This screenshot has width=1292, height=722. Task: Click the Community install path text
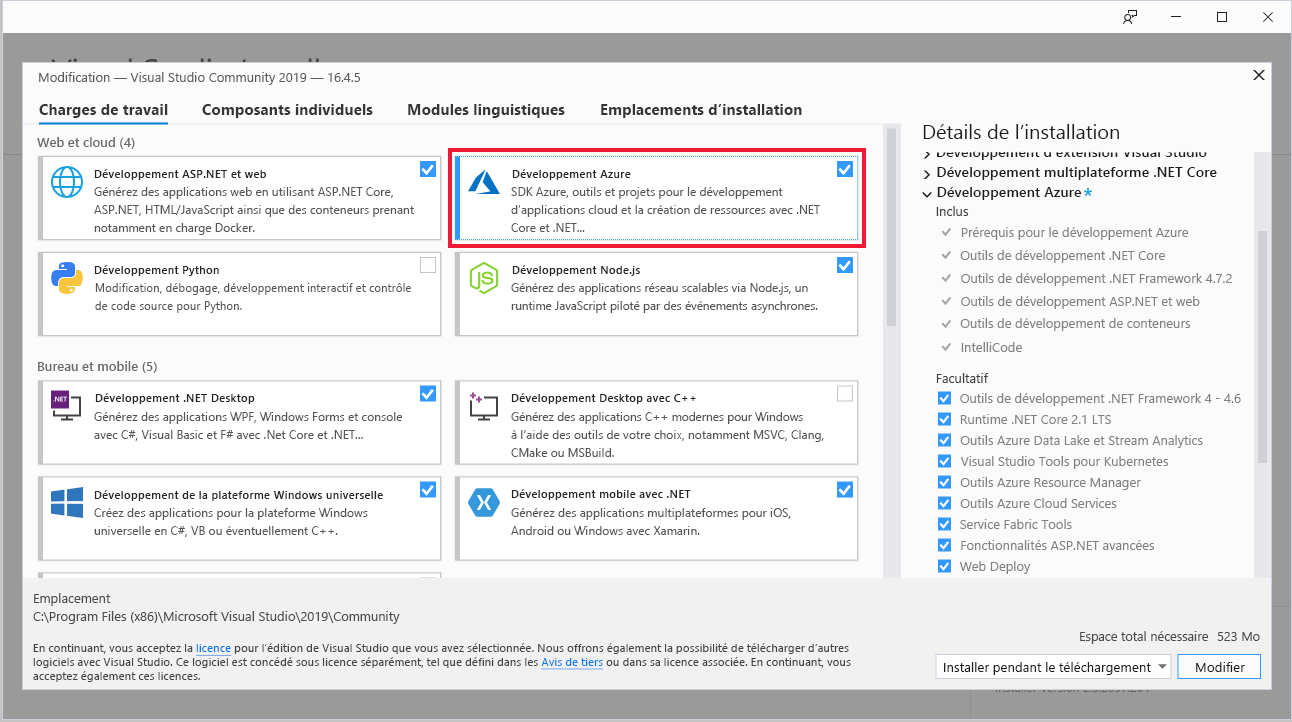(216, 617)
